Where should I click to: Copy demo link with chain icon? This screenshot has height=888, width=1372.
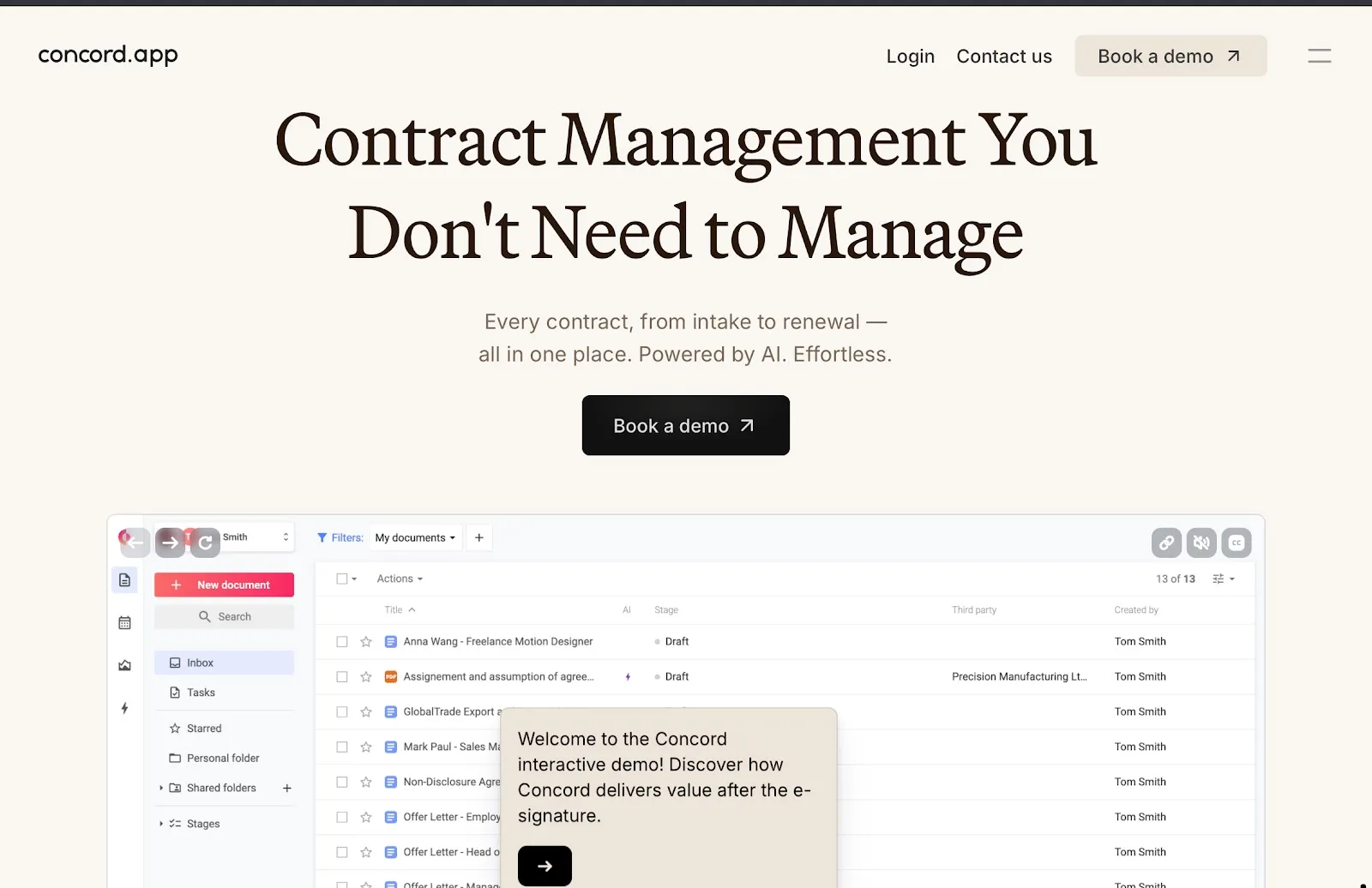tap(1166, 543)
